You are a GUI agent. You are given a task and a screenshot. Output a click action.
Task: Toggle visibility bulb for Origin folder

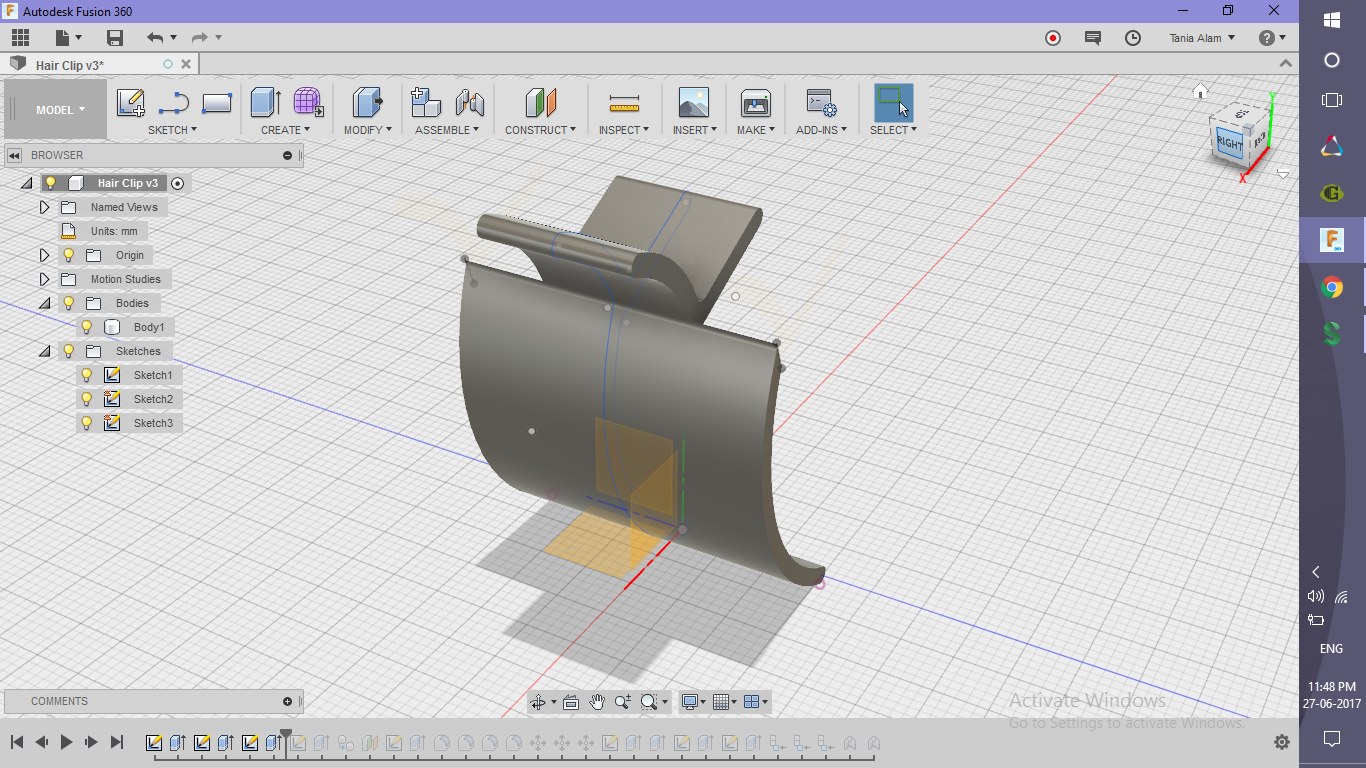(x=69, y=255)
